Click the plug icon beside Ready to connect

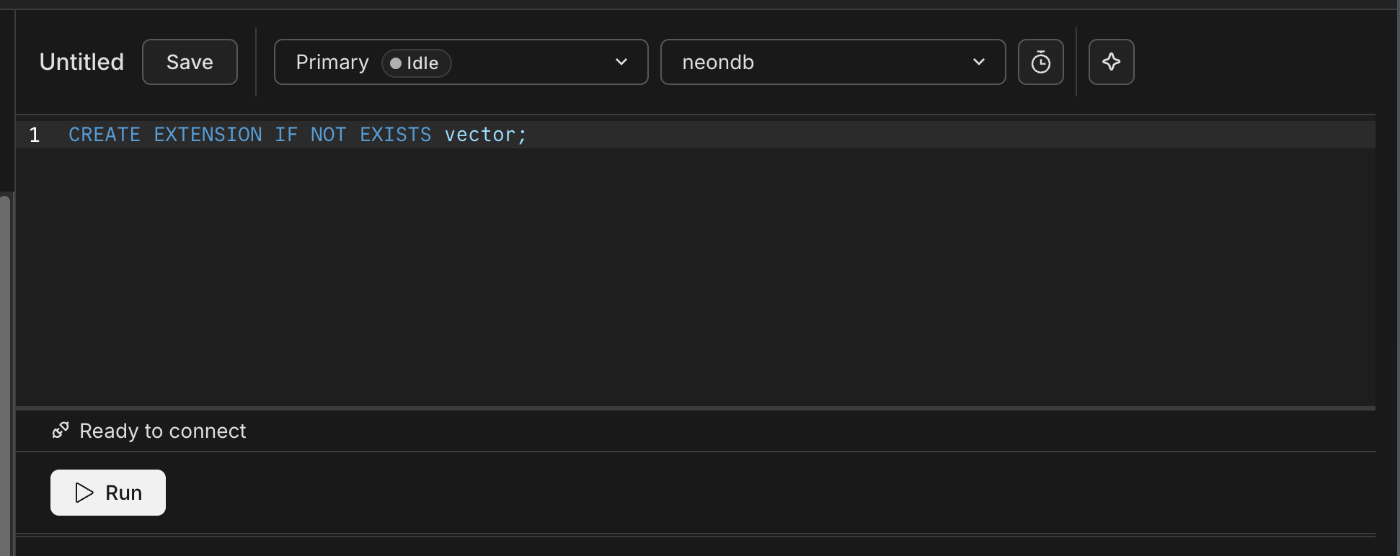[x=61, y=431]
